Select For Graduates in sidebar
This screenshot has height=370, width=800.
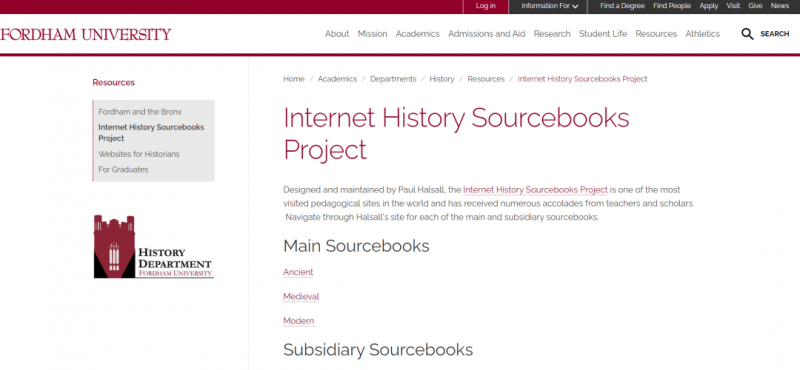coord(123,169)
